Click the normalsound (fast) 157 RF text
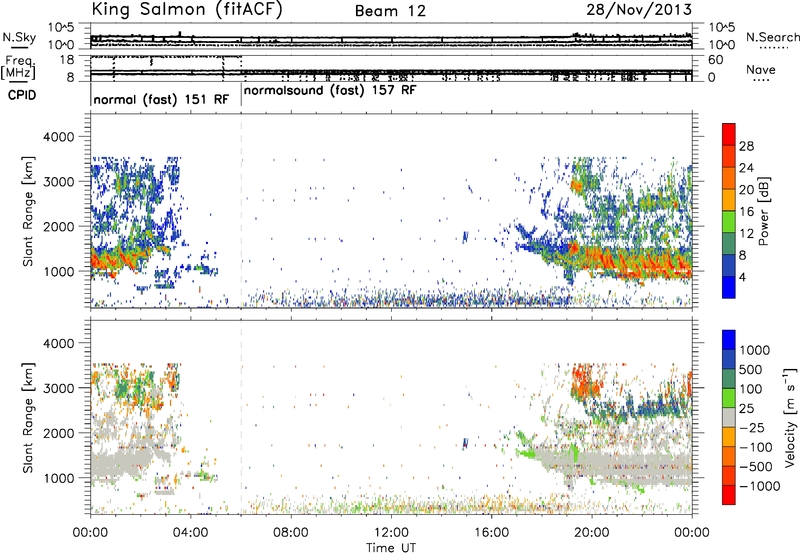800x554 pixels. [x=330, y=90]
